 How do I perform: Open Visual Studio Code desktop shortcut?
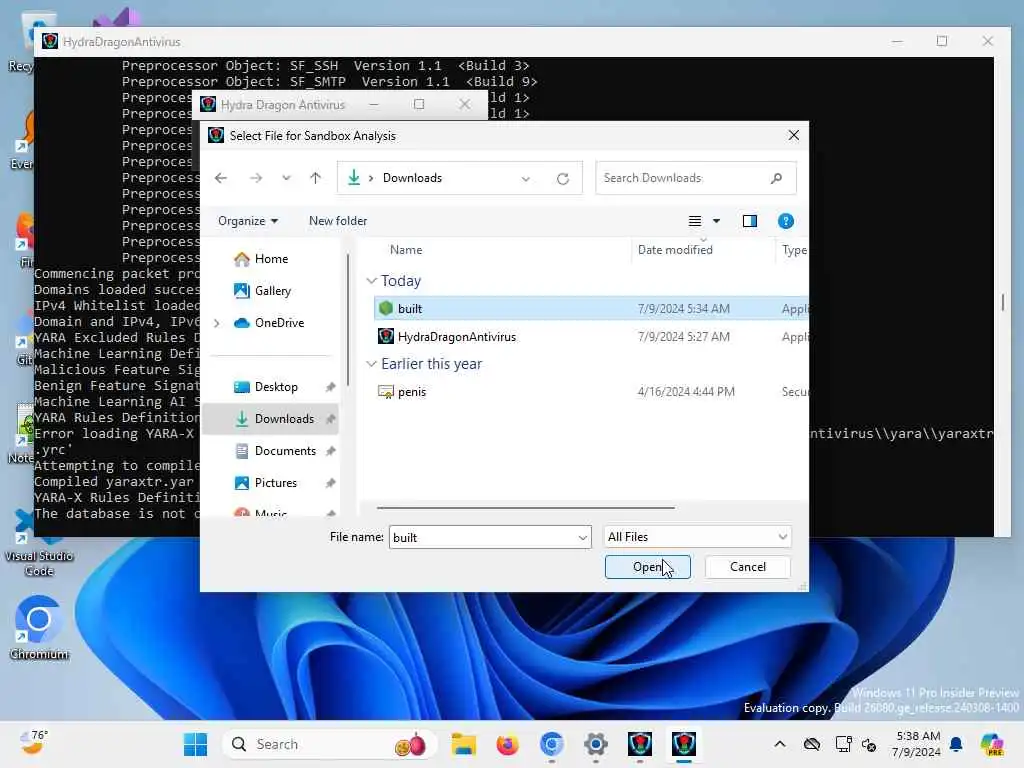click(x=39, y=543)
